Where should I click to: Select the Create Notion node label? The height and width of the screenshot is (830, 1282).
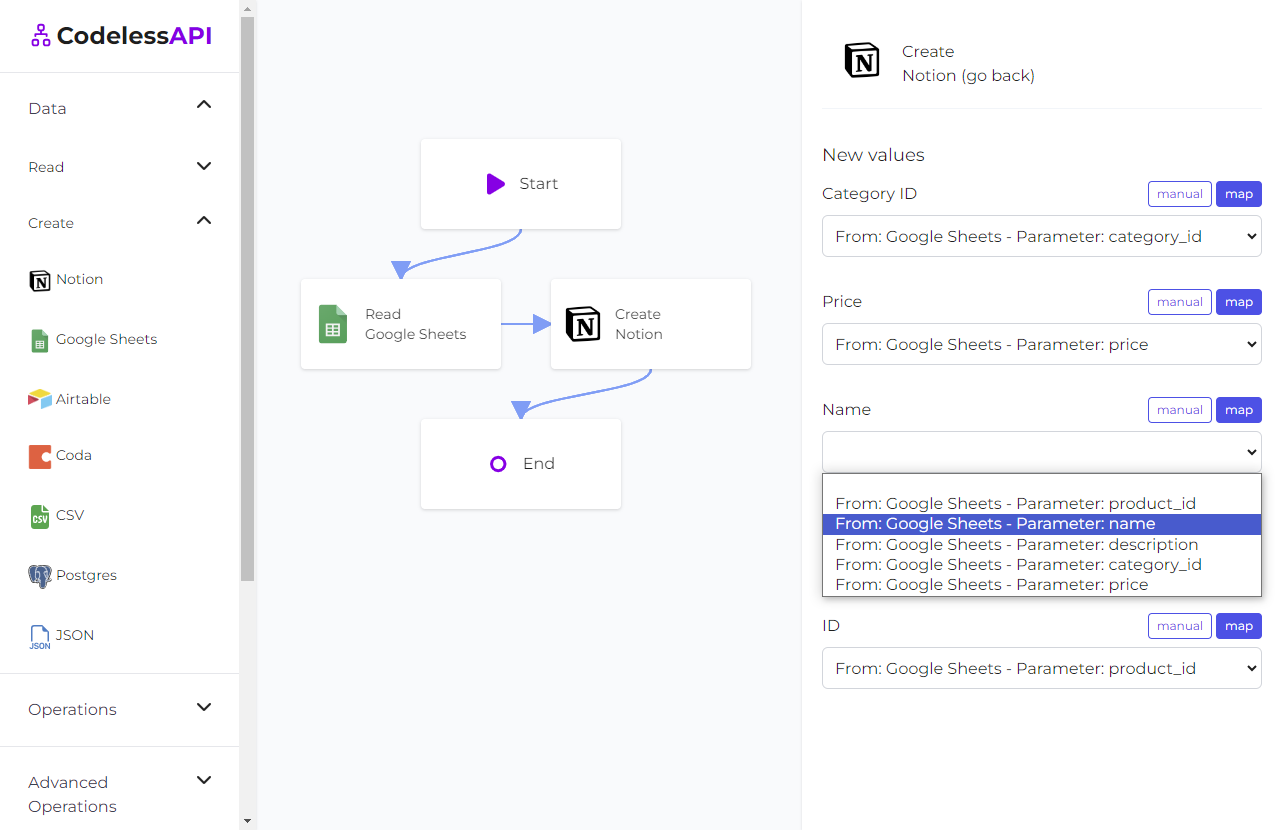coord(638,324)
